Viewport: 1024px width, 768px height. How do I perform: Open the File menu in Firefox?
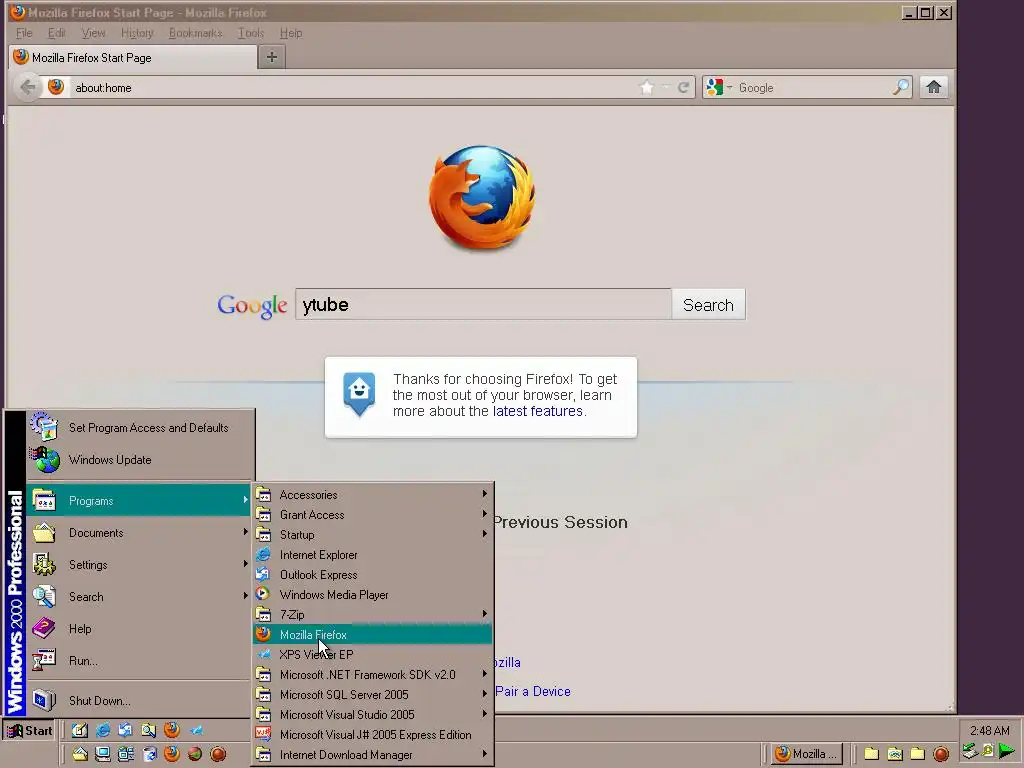[x=24, y=33]
